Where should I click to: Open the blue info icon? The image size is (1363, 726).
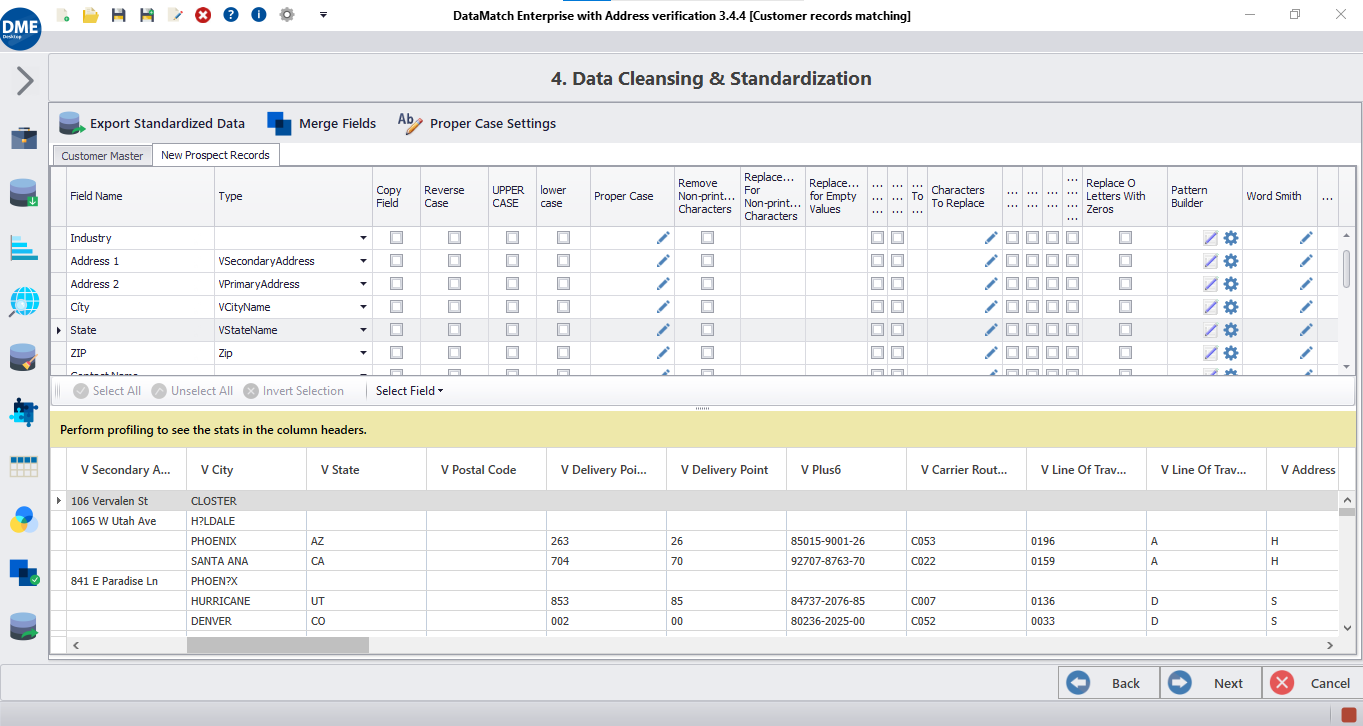[259, 15]
